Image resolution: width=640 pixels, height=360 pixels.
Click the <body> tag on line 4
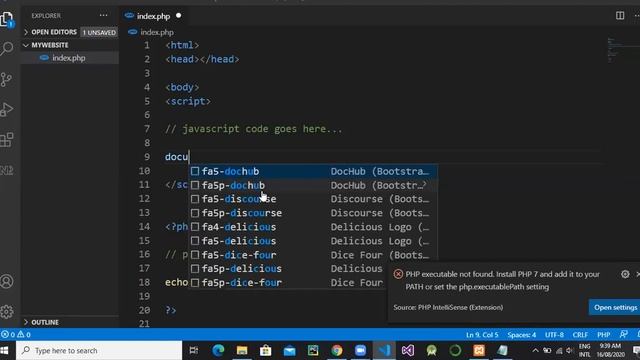click(x=182, y=87)
